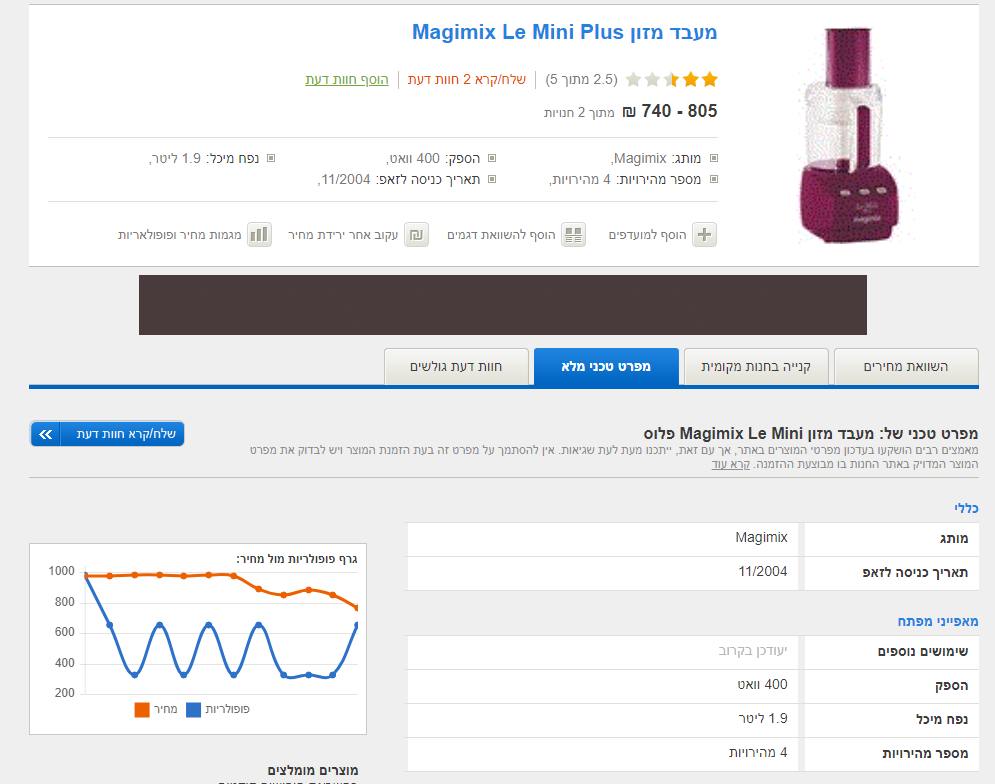Click the 1.9 ליטר table value

click(763, 719)
